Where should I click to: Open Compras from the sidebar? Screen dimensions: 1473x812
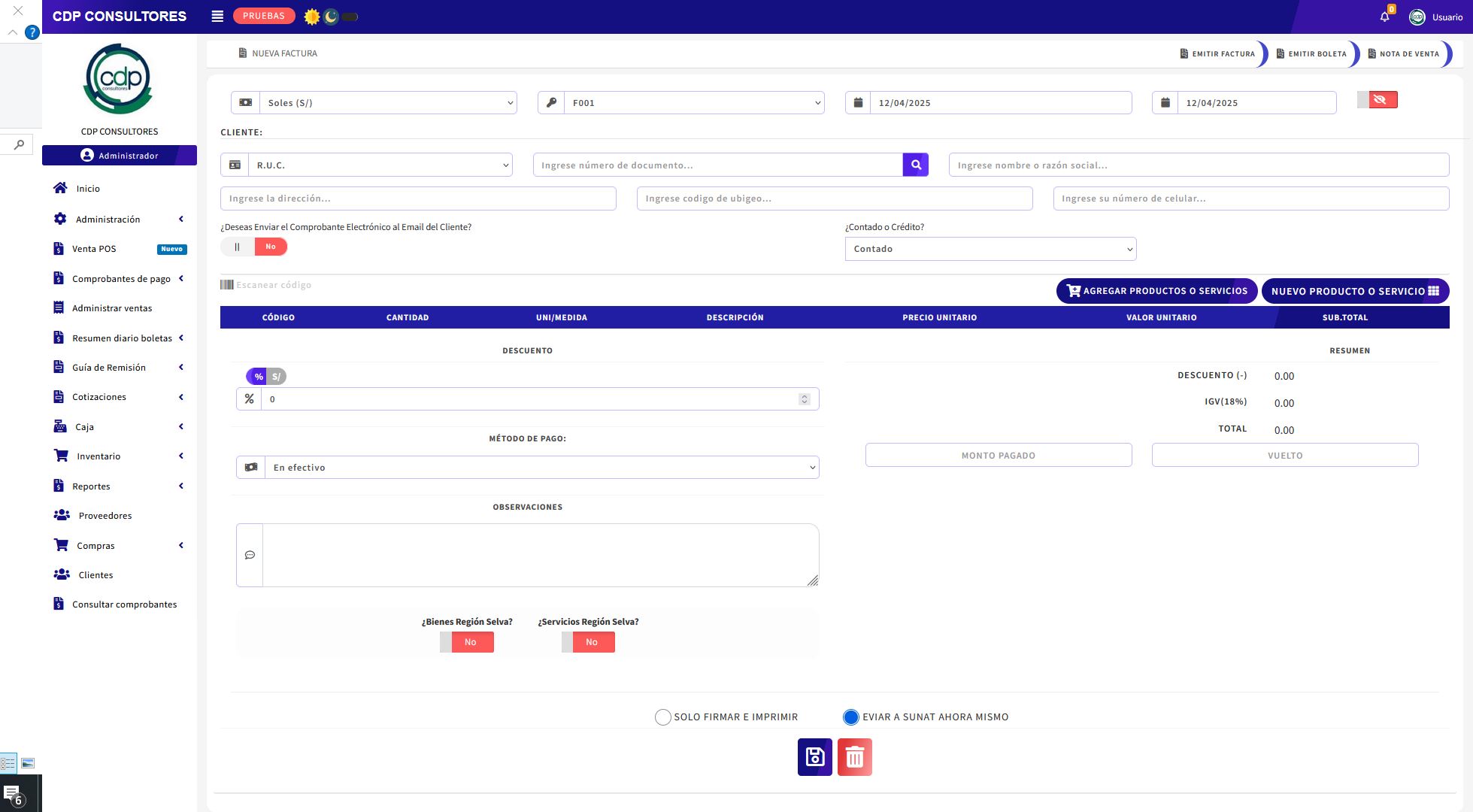tap(95, 545)
